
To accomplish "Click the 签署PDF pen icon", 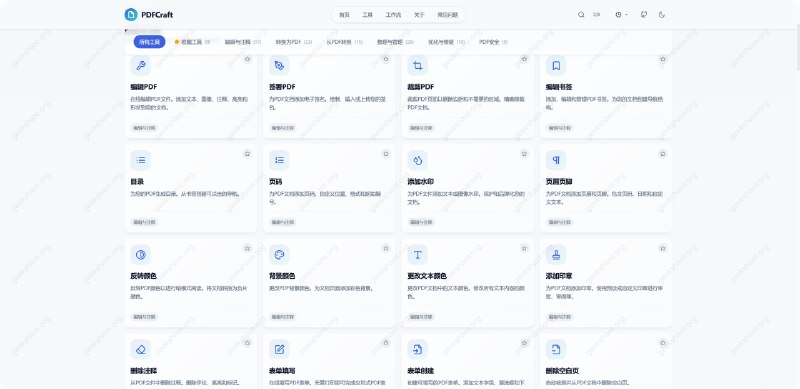I will point(279,66).
